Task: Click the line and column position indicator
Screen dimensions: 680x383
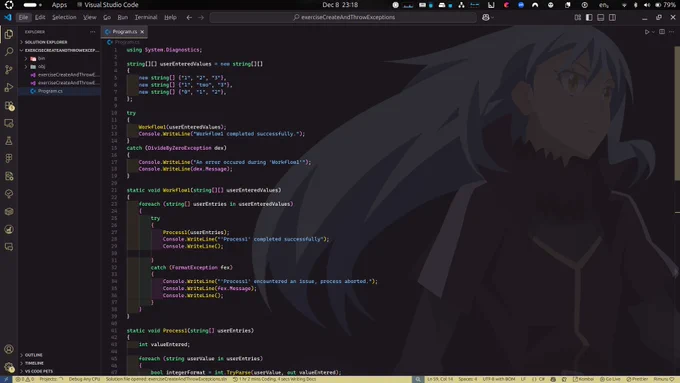Action: coord(440,379)
